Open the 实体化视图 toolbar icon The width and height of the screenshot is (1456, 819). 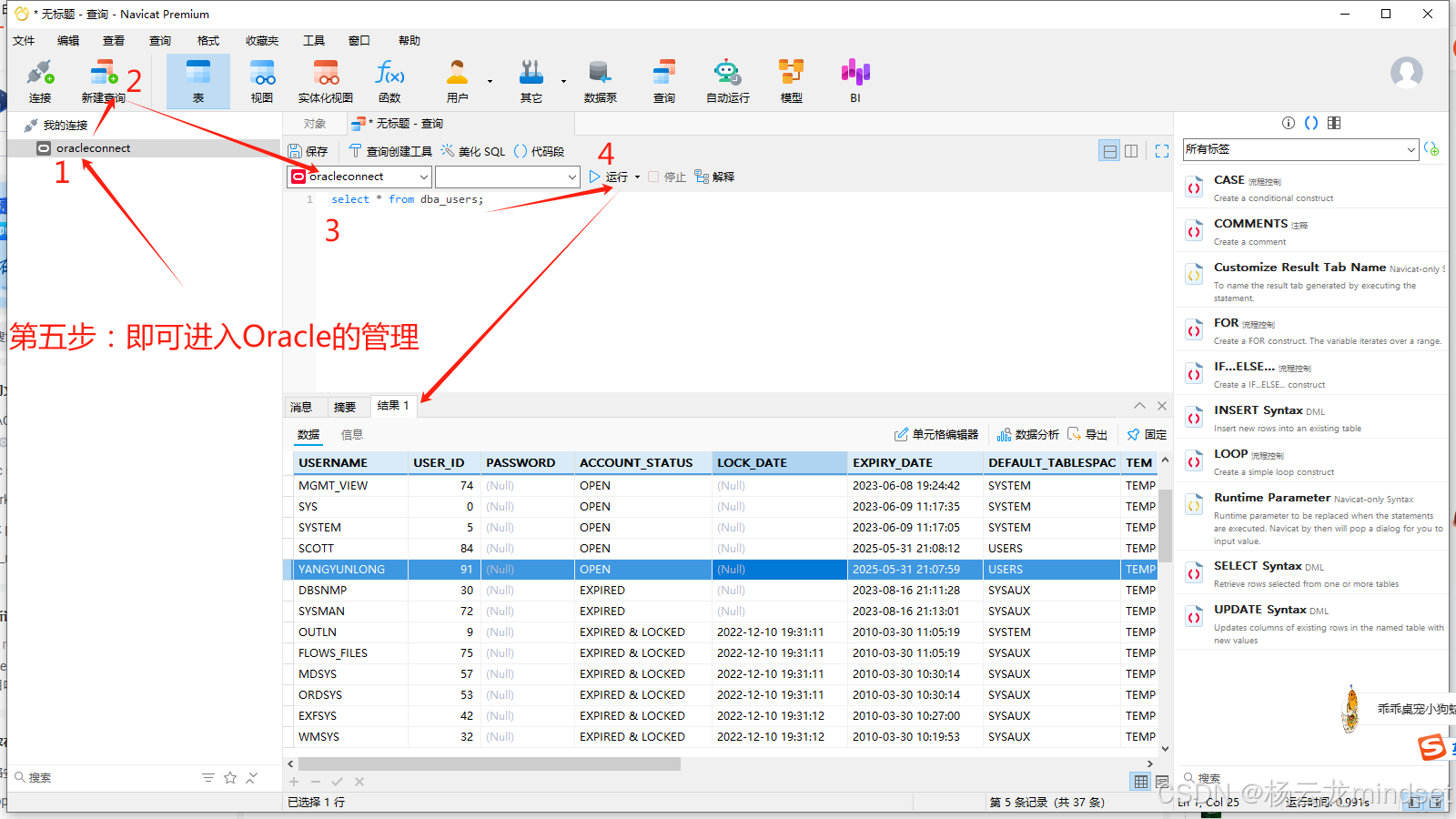tap(326, 80)
